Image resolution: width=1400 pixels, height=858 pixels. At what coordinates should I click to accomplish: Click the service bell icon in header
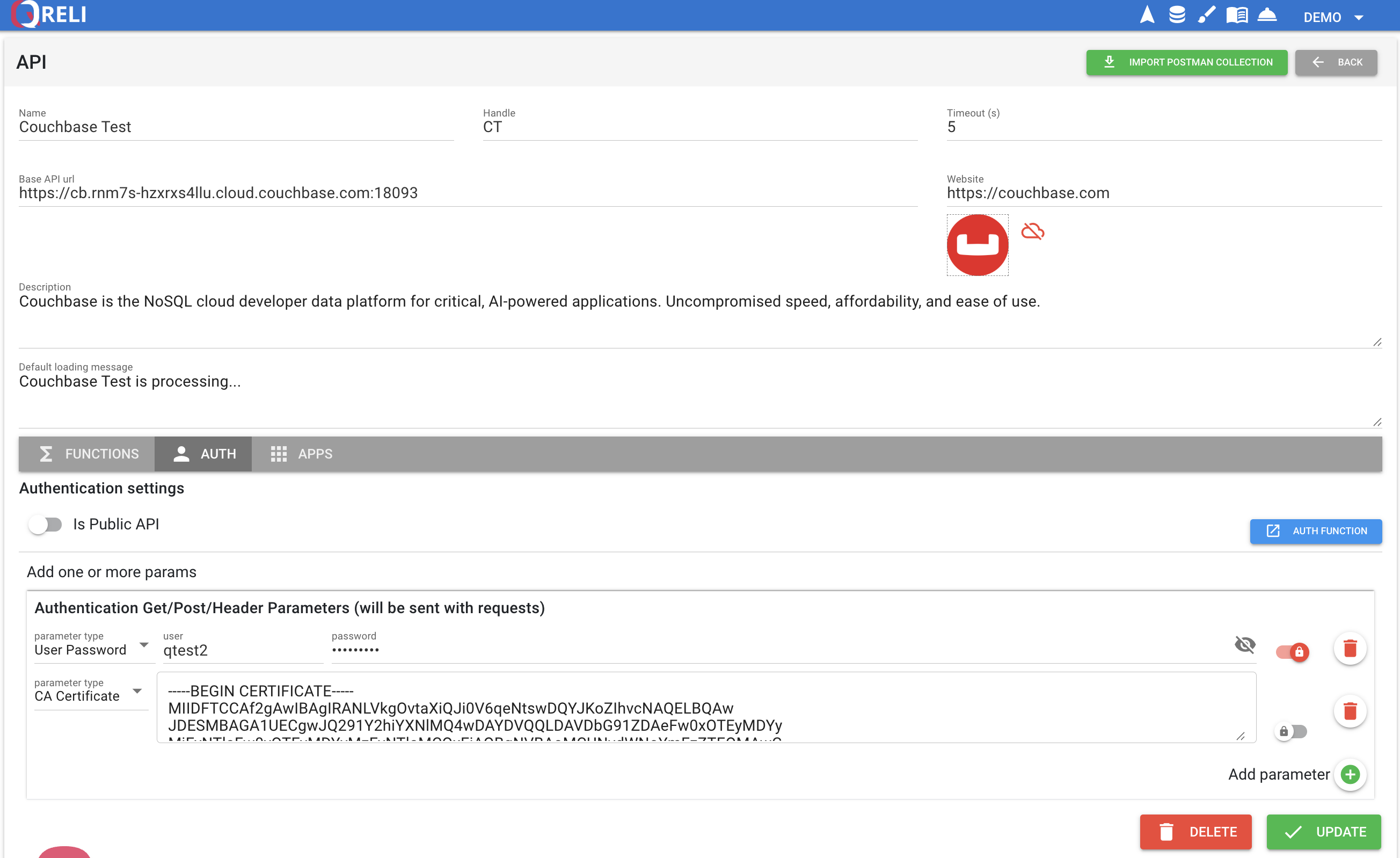coord(1267,15)
